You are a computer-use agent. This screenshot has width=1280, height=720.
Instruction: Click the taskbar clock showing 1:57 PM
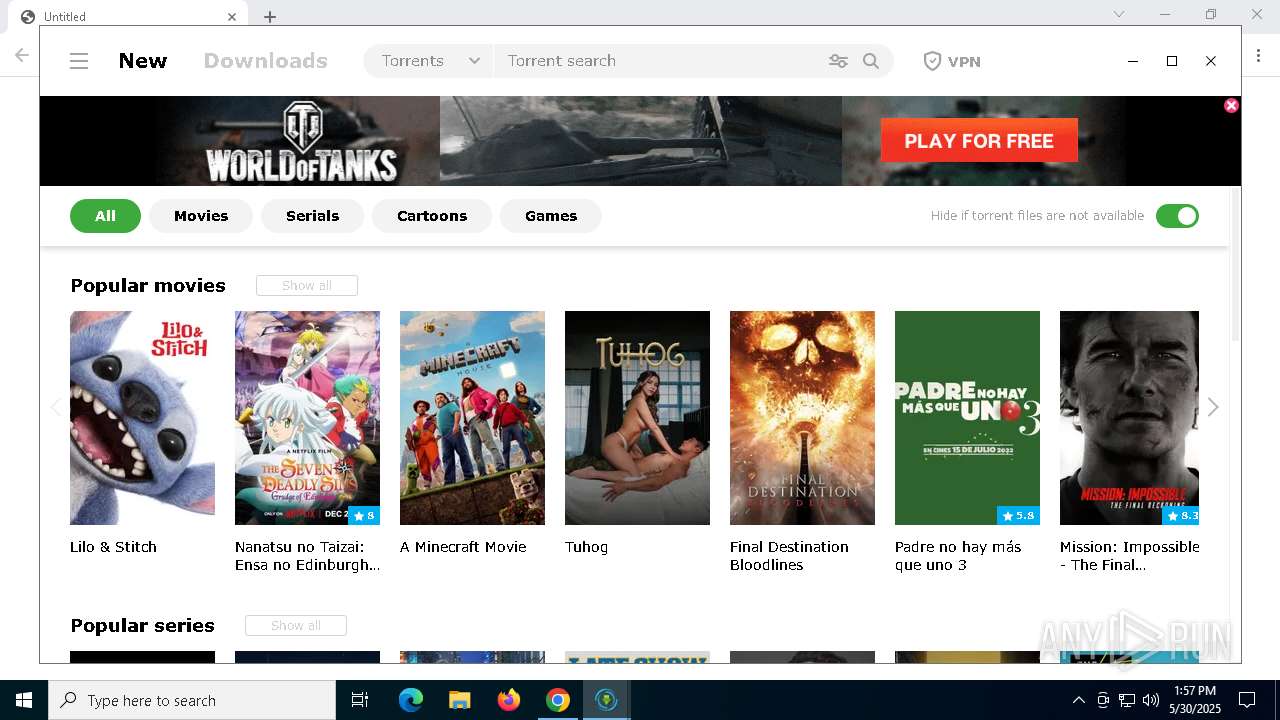pos(1194,700)
